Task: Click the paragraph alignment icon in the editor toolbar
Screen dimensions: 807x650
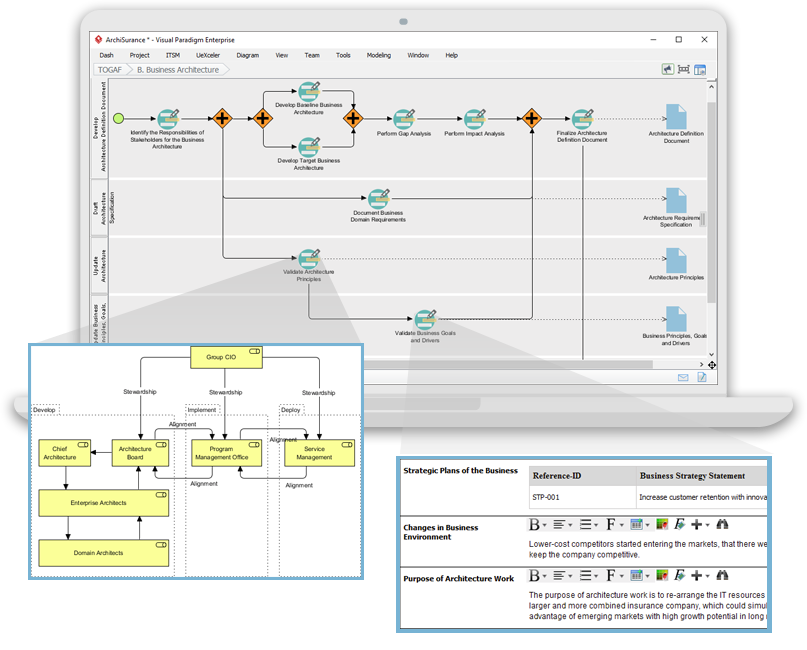Action: point(557,525)
